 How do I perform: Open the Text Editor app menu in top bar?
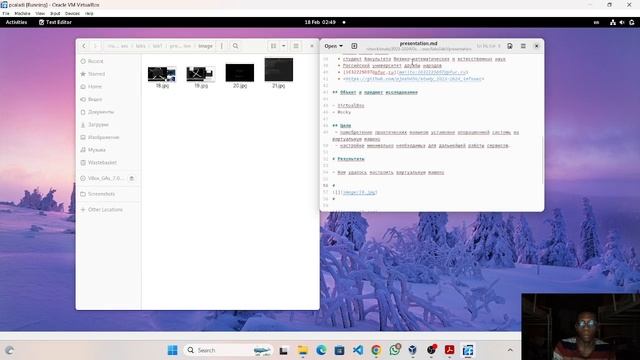(55, 22)
